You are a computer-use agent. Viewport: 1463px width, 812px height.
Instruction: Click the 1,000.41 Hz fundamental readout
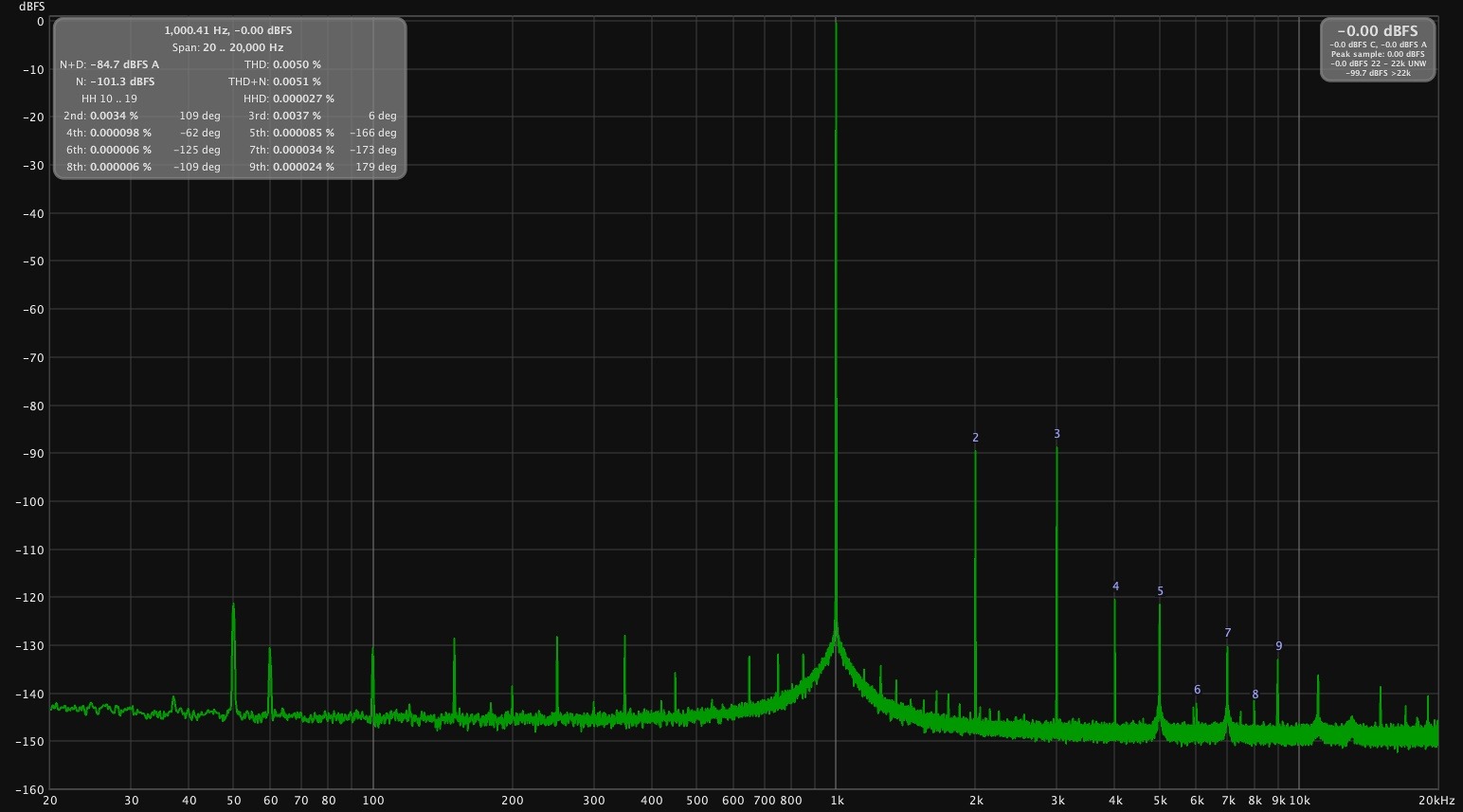click(x=228, y=30)
